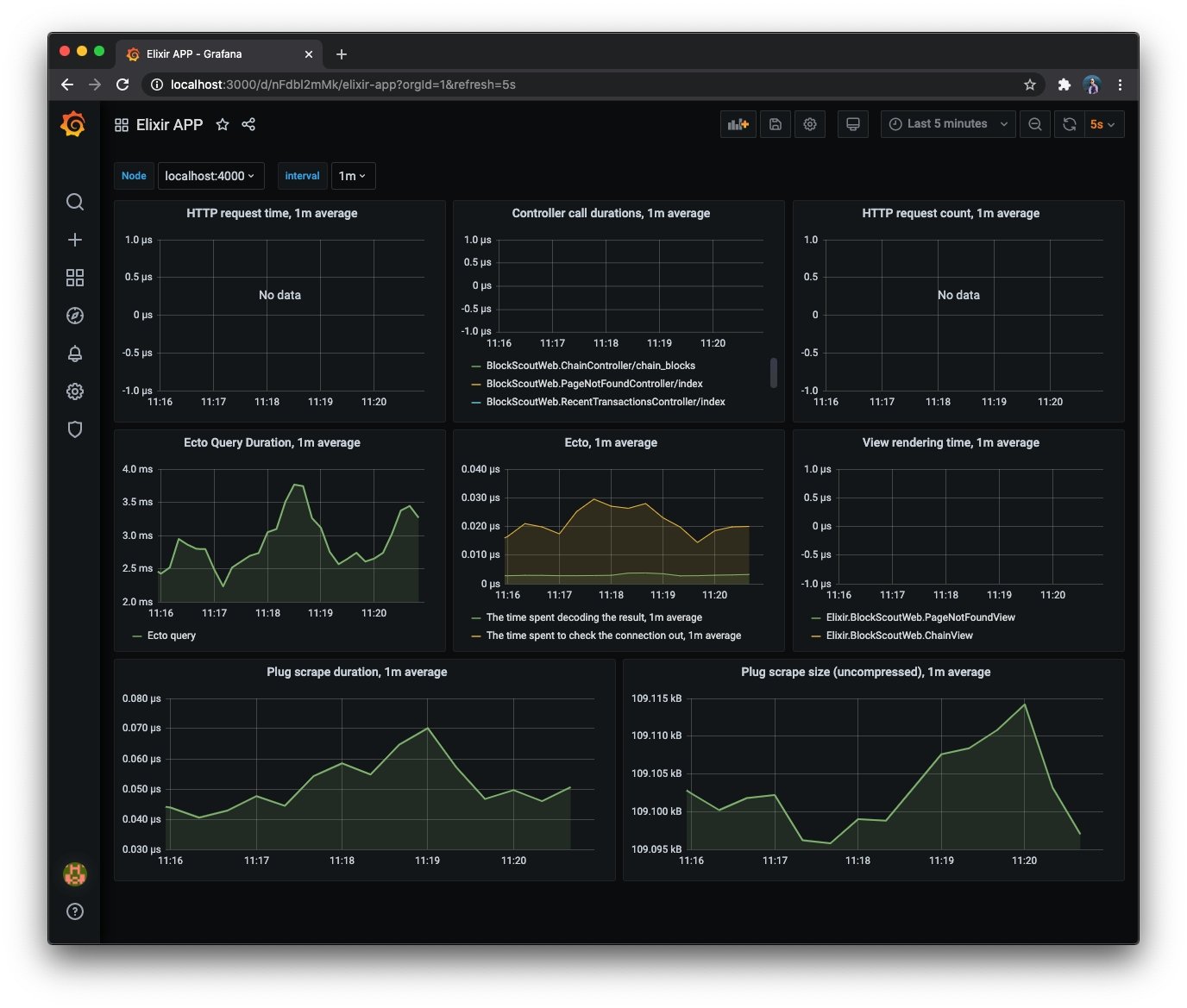Open the HTTP request time panel title menu
1187x1008 pixels.
[272, 213]
